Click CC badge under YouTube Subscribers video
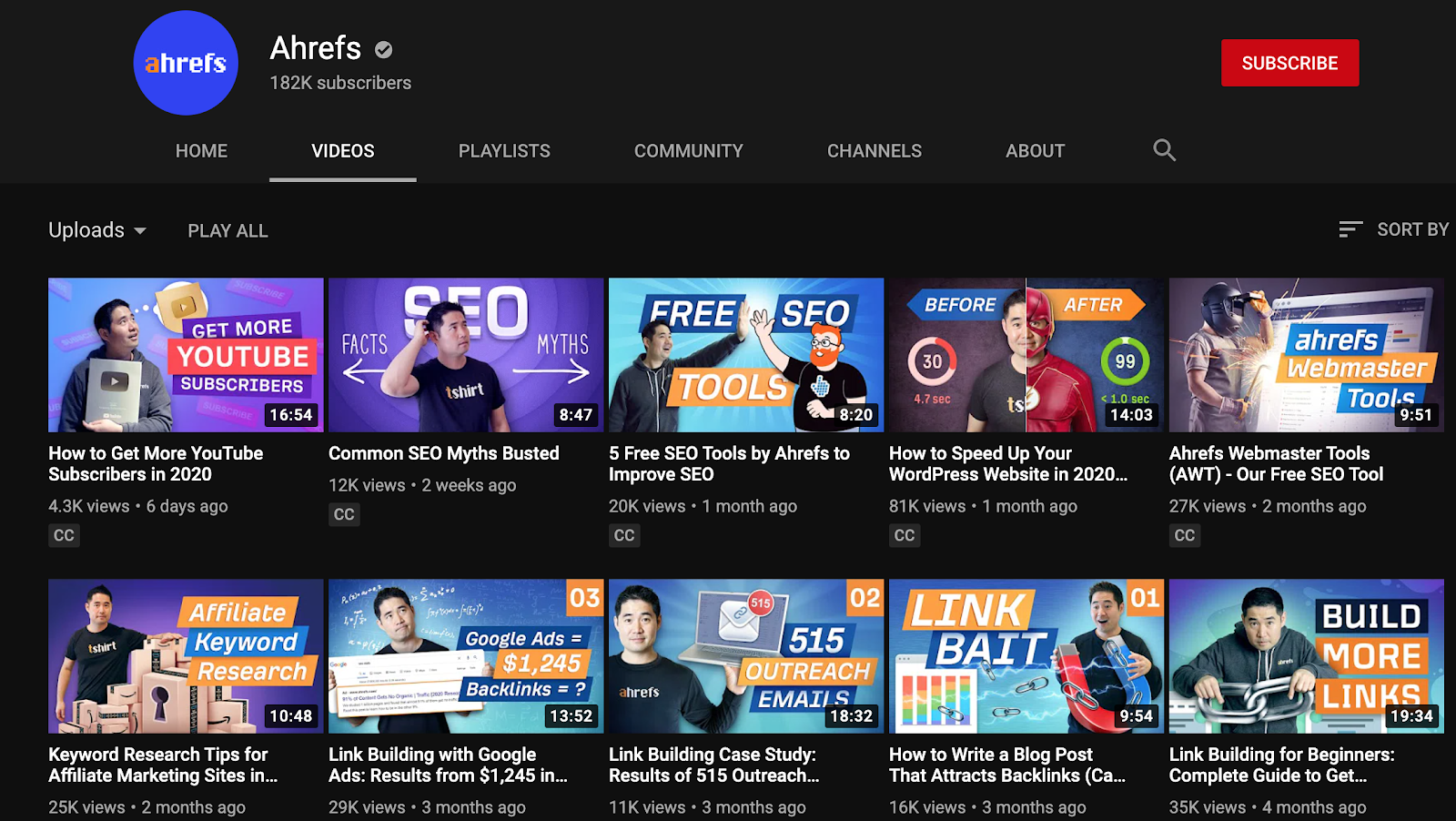This screenshot has width=1456, height=821. tap(64, 535)
